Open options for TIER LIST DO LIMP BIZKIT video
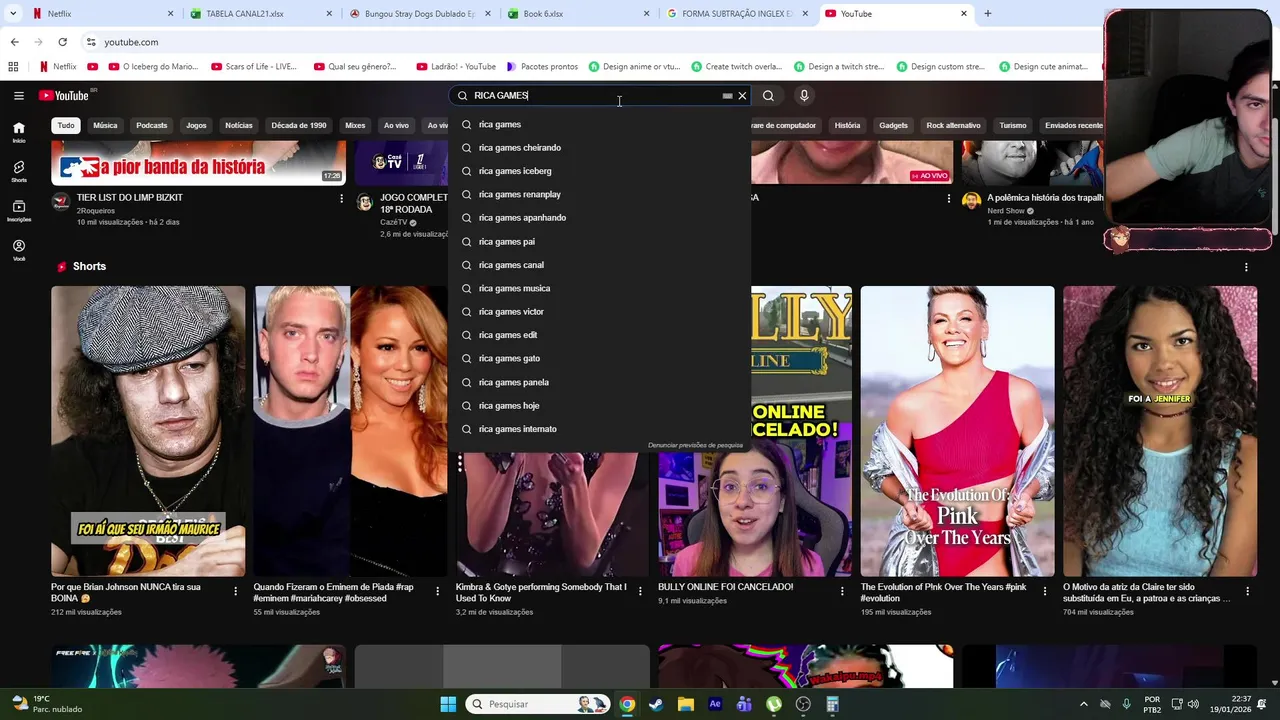Image resolution: width=1280 pixels, height=720 pixels. 341,199
